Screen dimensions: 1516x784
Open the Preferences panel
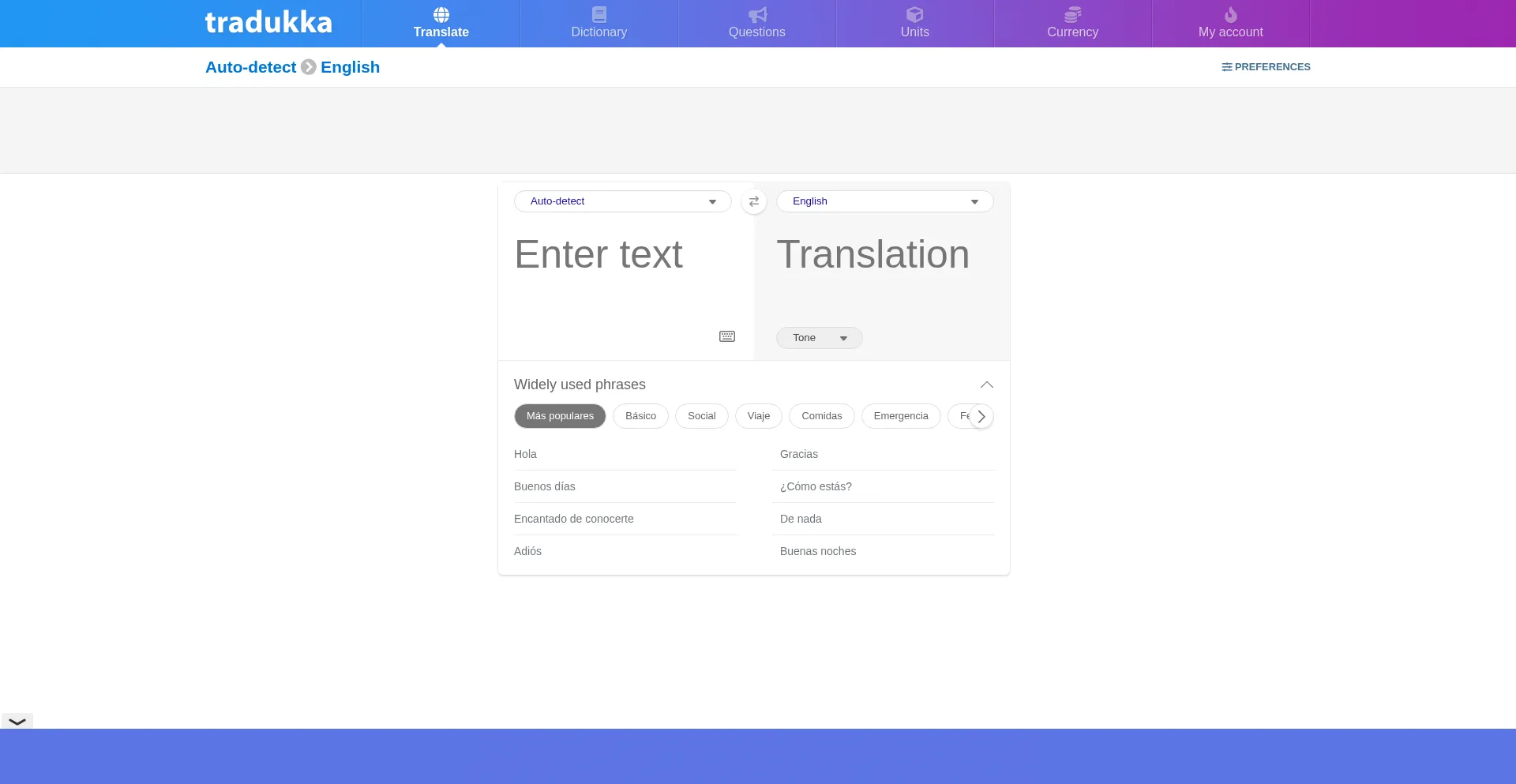coord(1266,67)
